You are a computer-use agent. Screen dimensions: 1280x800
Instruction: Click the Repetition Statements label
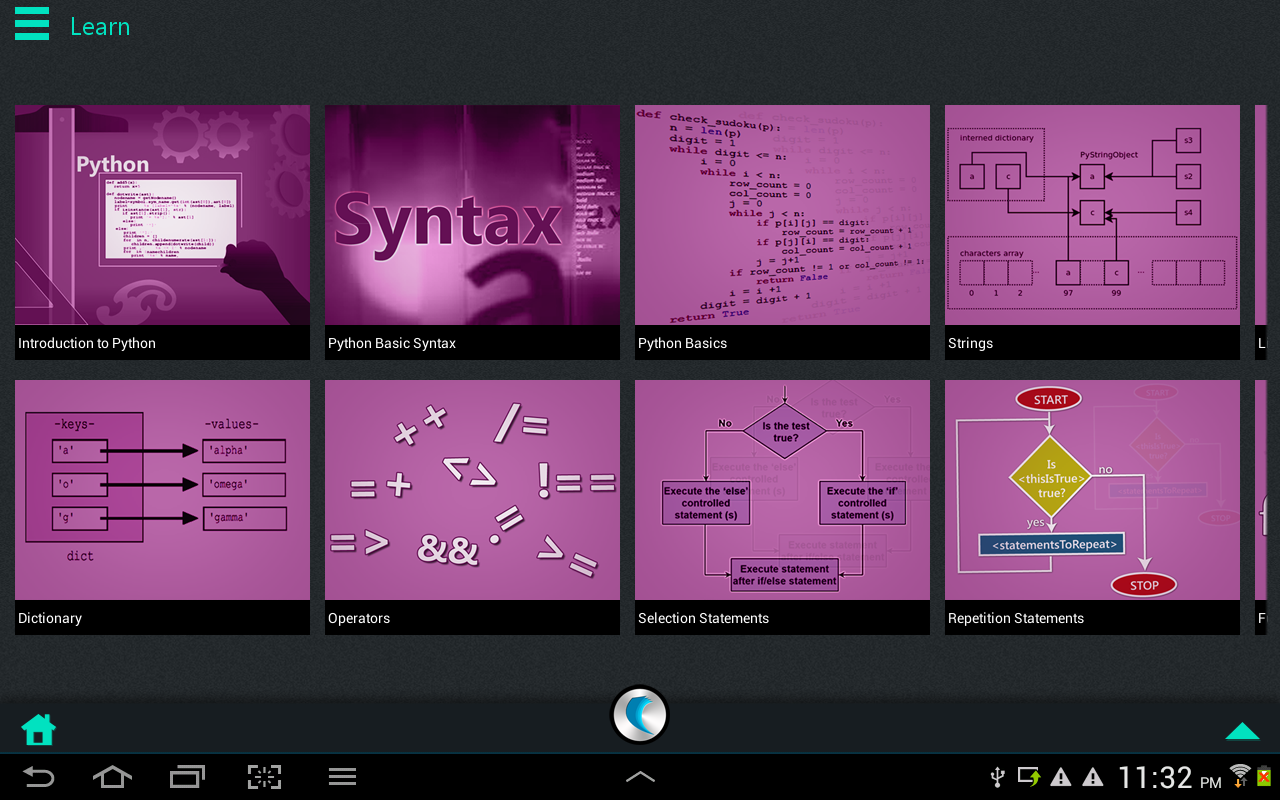pyautogui.click(x=1016, y=618)
